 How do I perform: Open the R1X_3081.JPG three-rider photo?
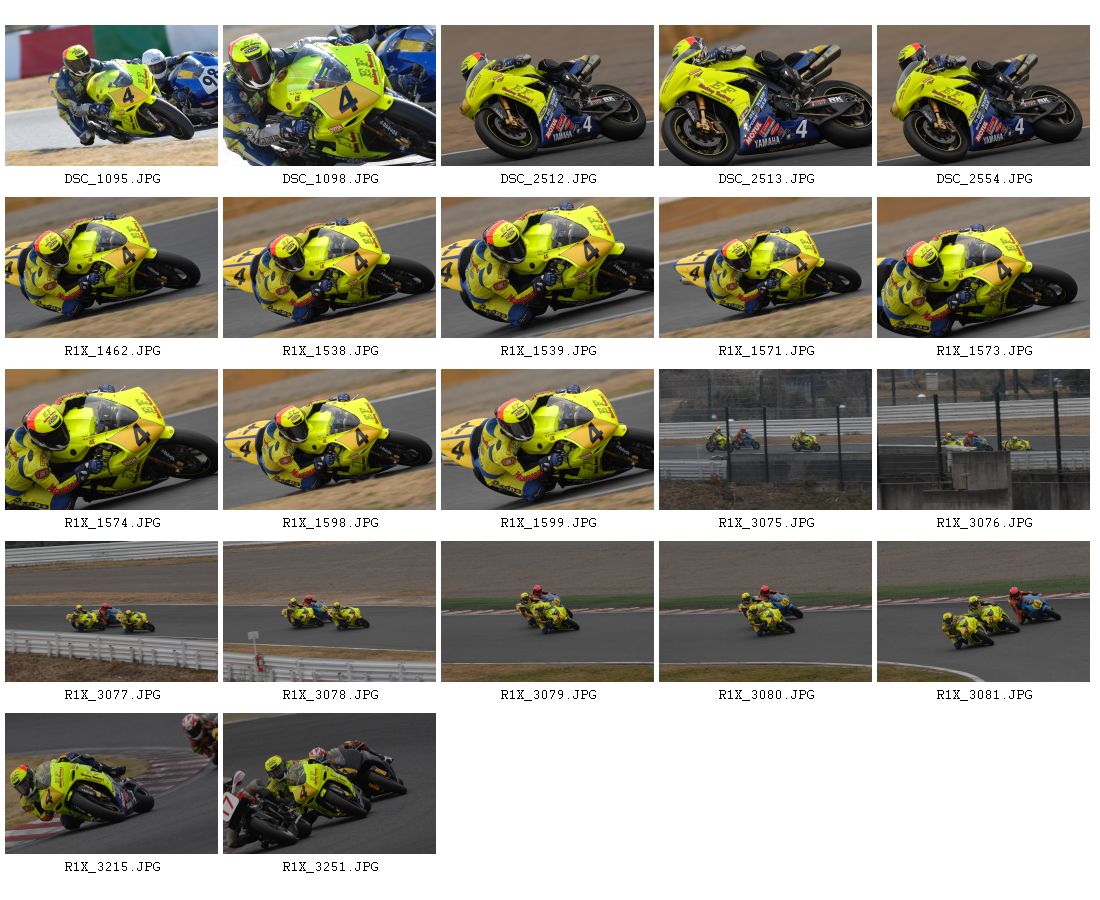tap(984, 611)
